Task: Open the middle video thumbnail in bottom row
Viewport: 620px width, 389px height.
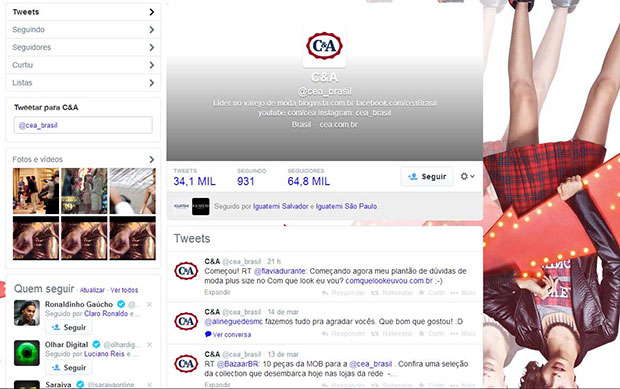Action: point(84,238)
